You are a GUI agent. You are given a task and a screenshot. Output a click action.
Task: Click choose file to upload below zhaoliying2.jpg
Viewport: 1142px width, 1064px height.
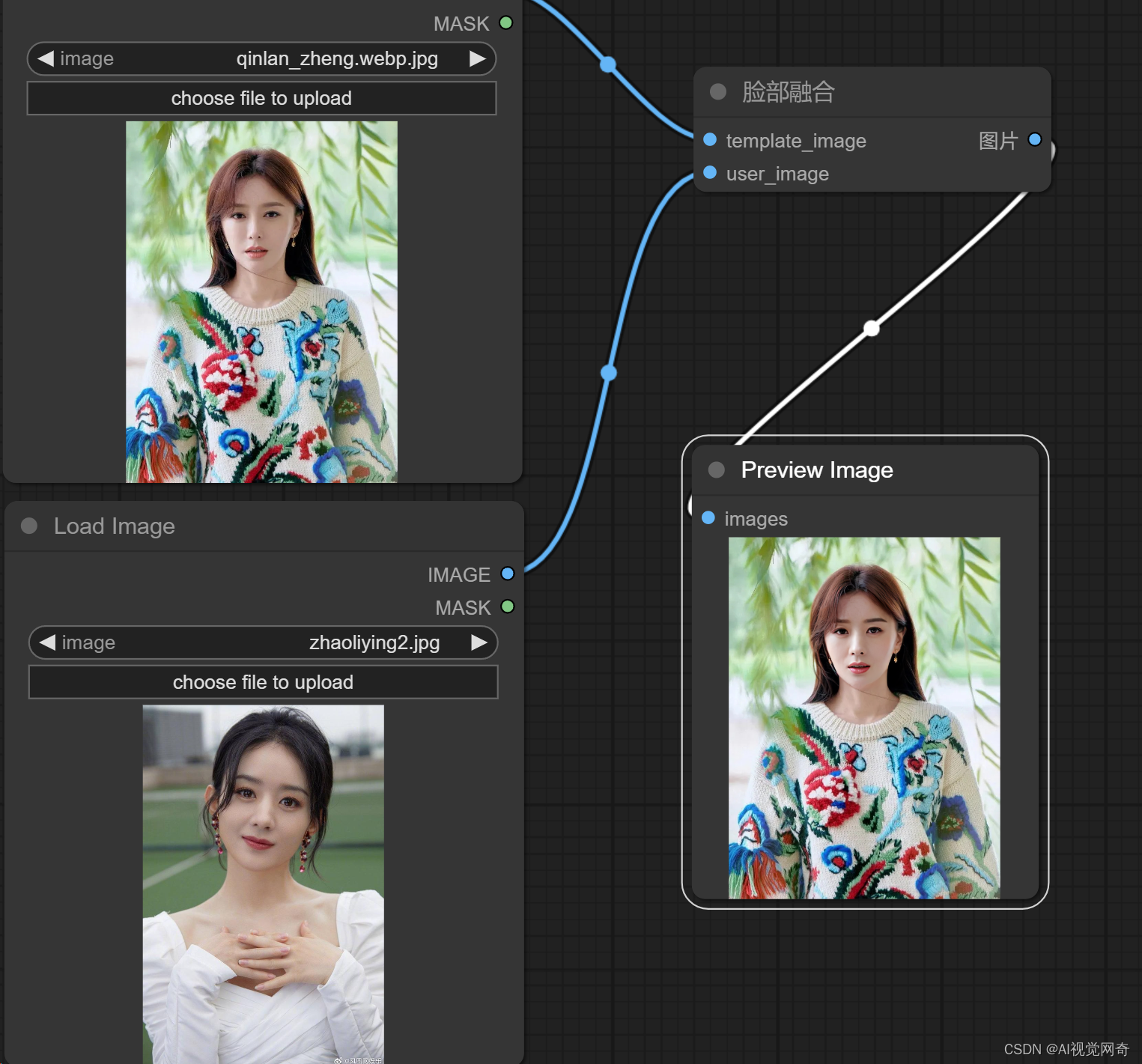tap(263, 682)
